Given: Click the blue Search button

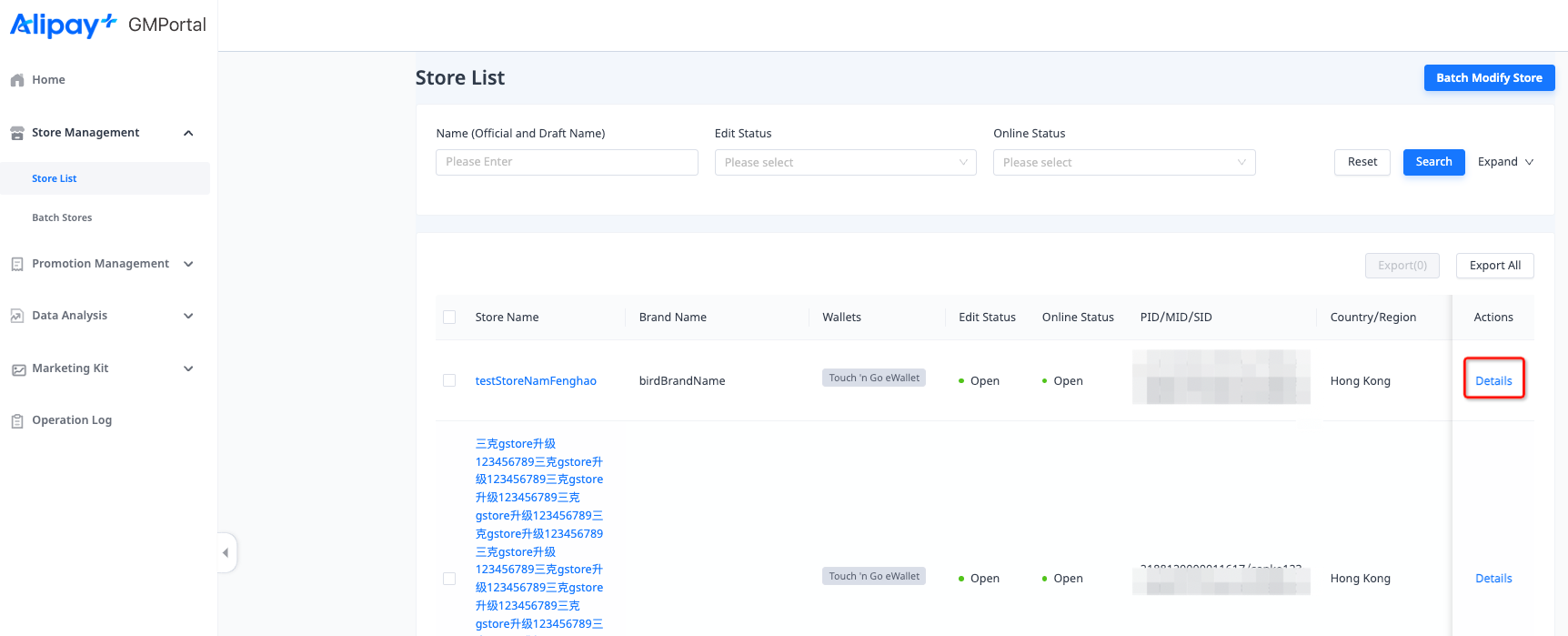Looking at the screenshot, I should point(1433,162).
